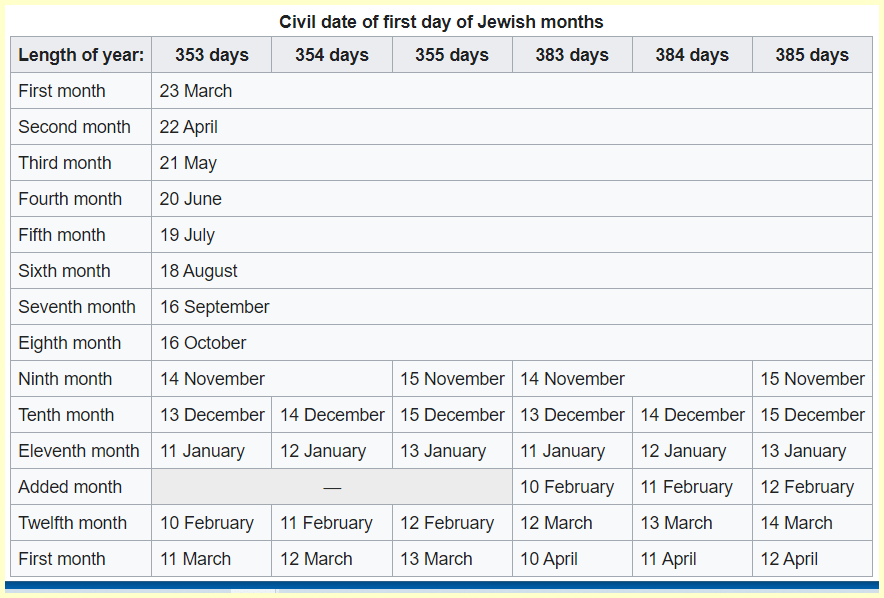884x598 pixels.
Task: Click the "23 March" date cell
Action: (x=196, y=91)
